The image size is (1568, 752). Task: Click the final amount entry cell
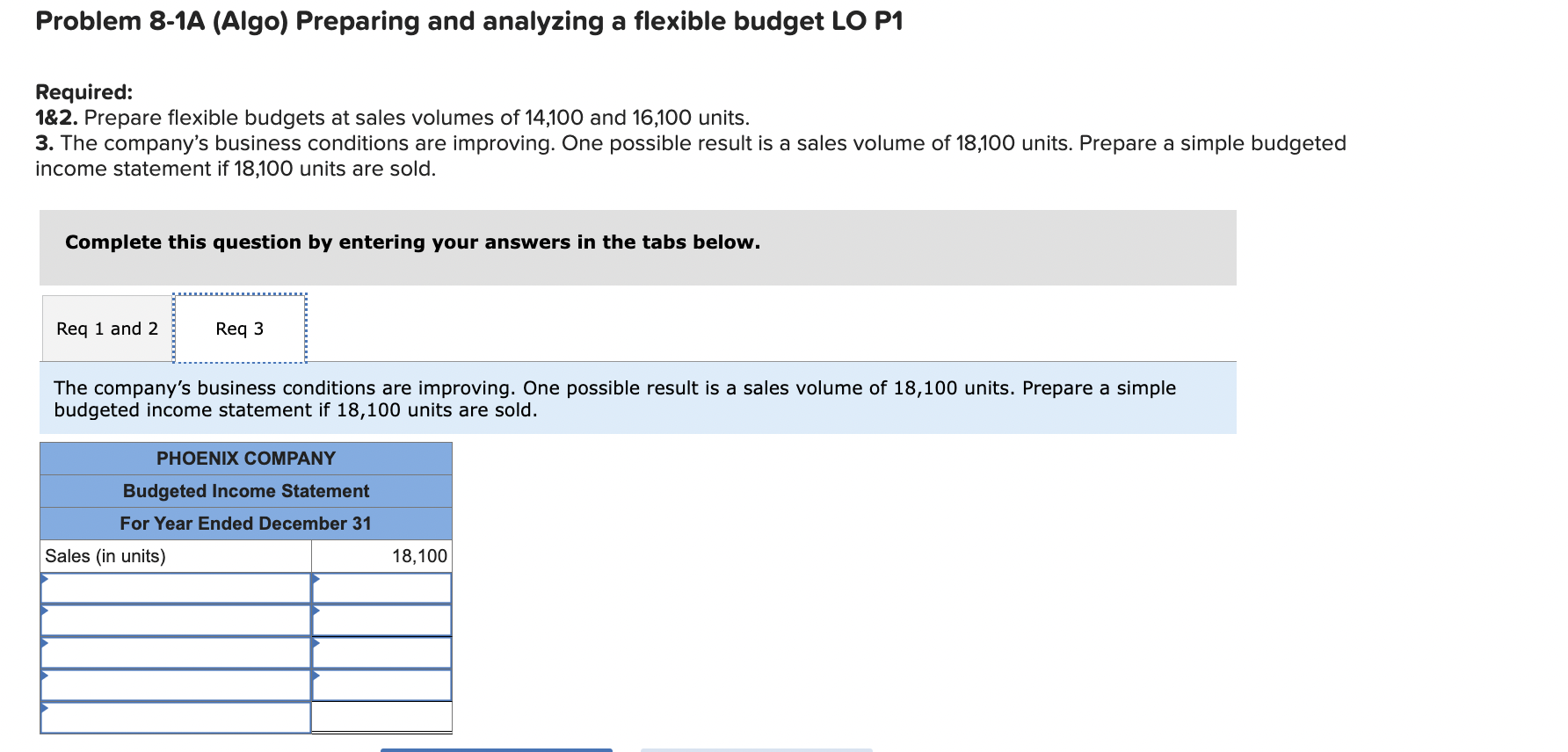click(x=382, y=719)
